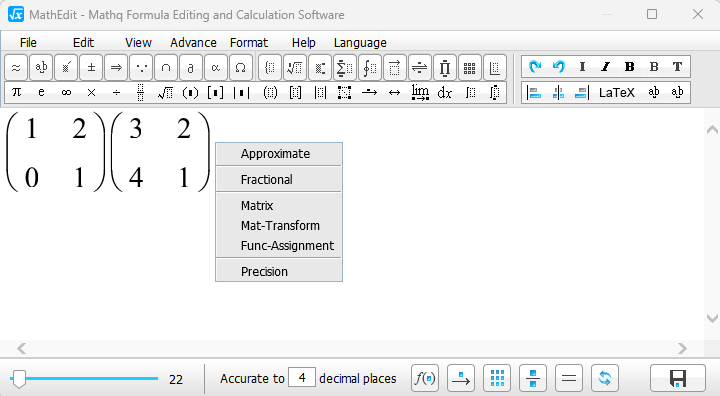Align formula to the right
This screenshot has height=396, width=720.
pyautogui.click(x=582, y=92)
